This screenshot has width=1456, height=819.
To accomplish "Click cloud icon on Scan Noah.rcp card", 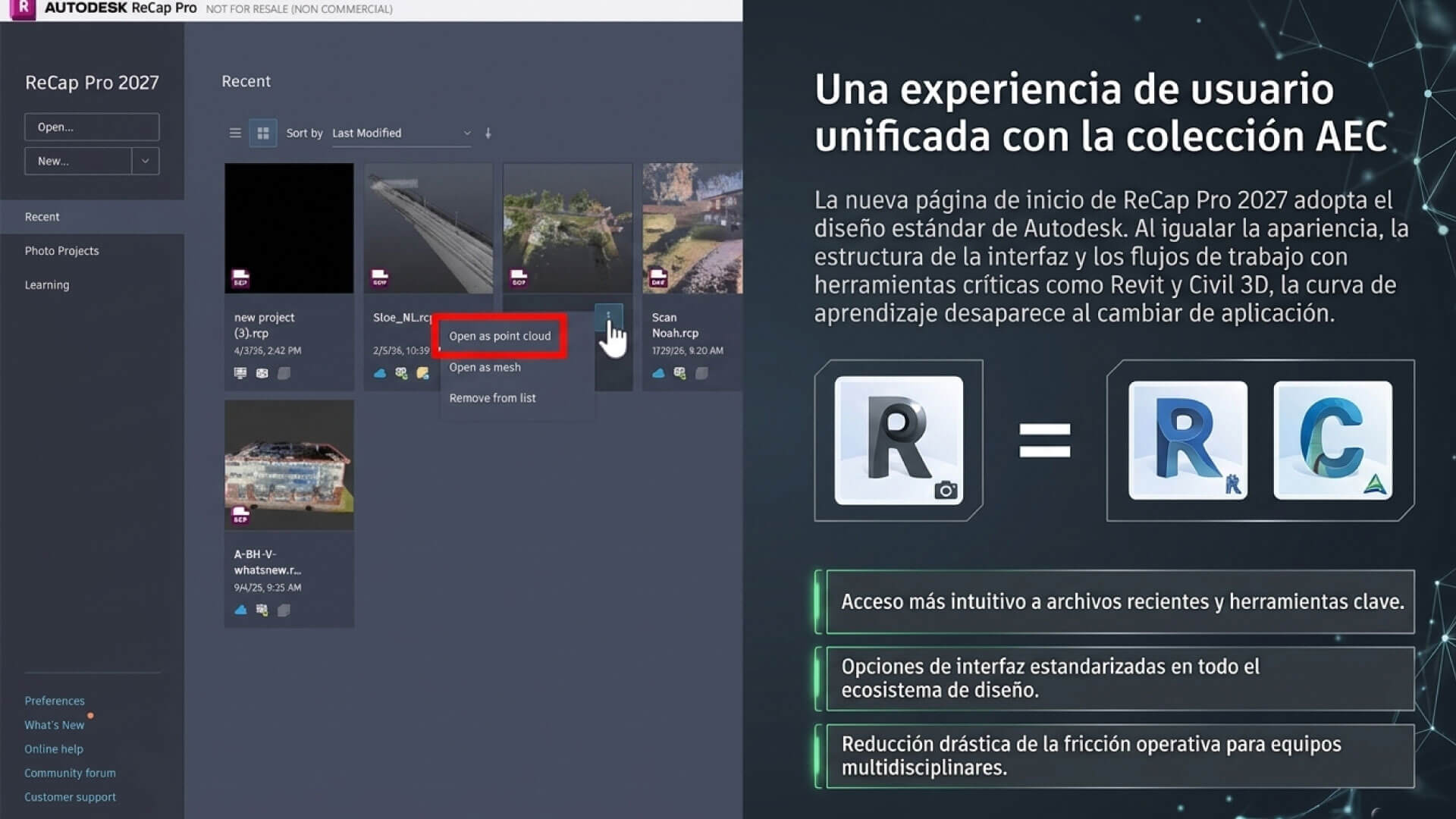I will 658,373.
